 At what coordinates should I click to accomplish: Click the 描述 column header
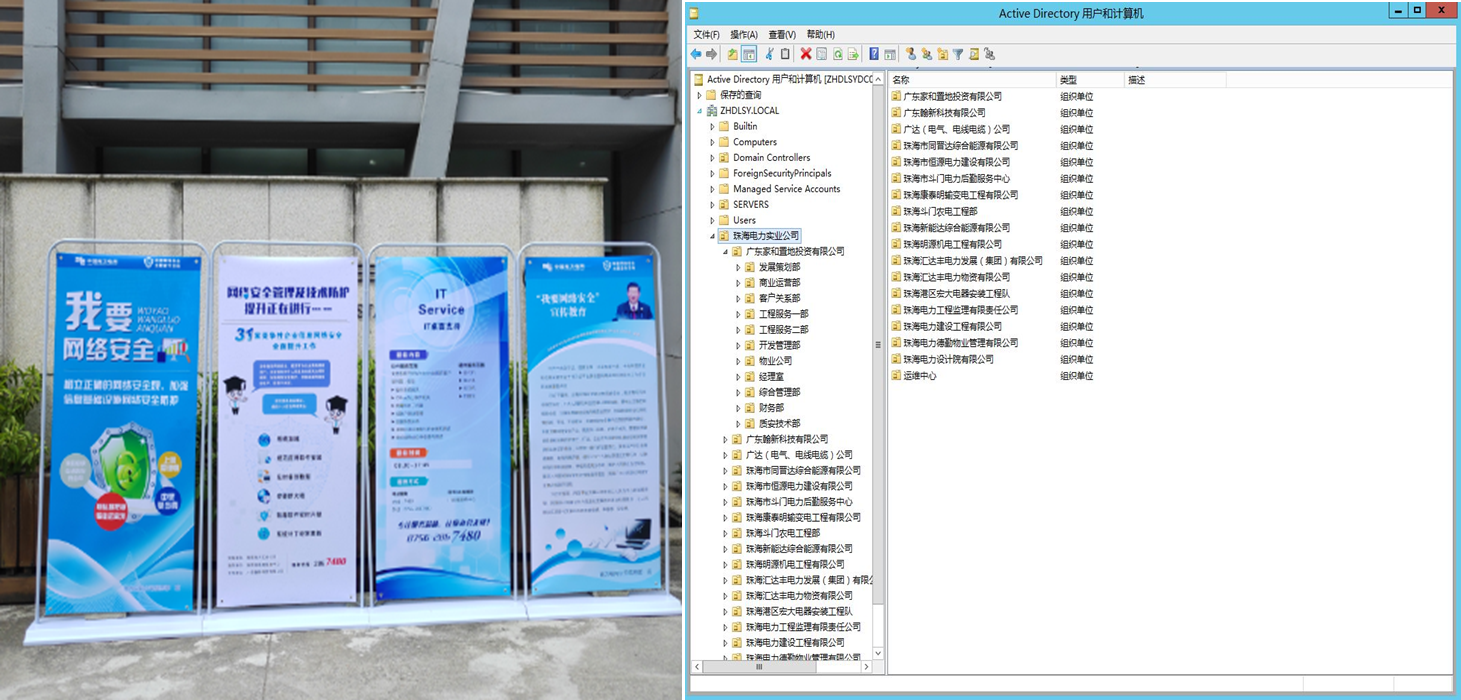1174,80
